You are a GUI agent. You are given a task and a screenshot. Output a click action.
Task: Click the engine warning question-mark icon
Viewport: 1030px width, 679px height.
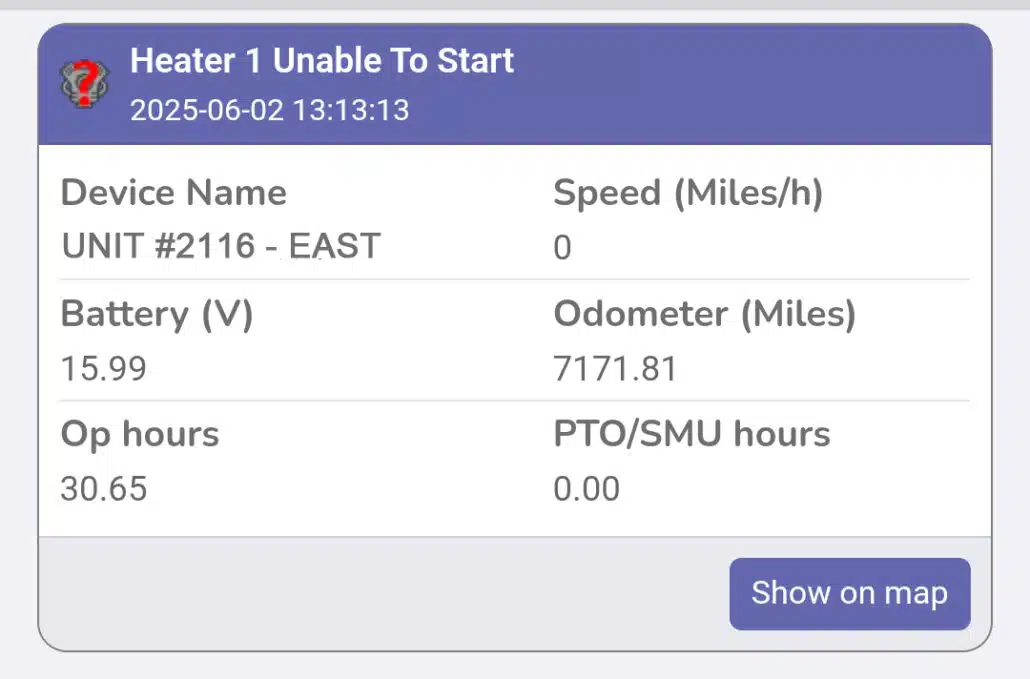pyautogui.click(x=85, y=83)
